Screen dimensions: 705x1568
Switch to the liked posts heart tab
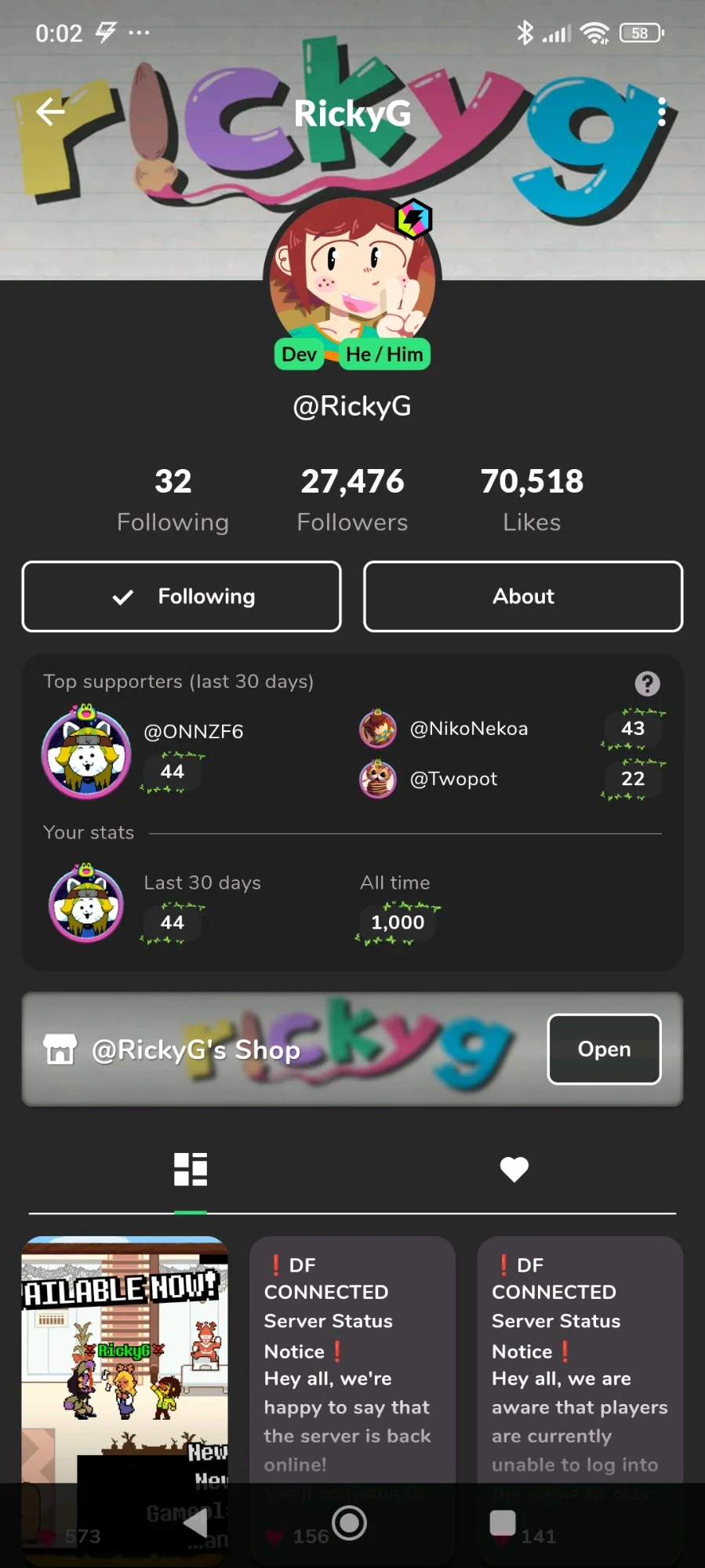[514, 1169]
